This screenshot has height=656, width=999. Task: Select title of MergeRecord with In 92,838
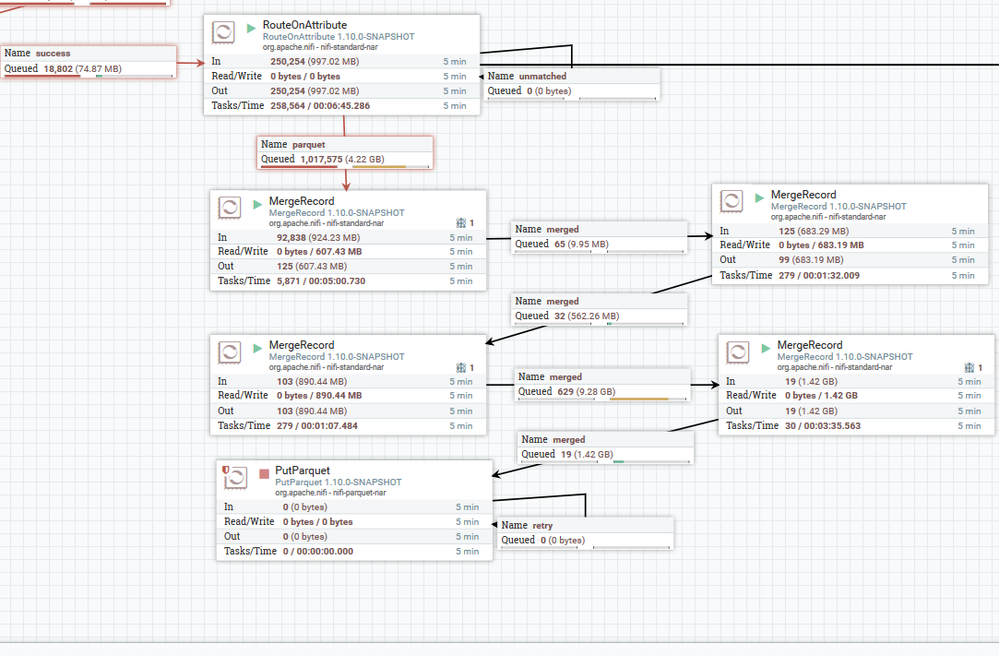pos(301,201)
